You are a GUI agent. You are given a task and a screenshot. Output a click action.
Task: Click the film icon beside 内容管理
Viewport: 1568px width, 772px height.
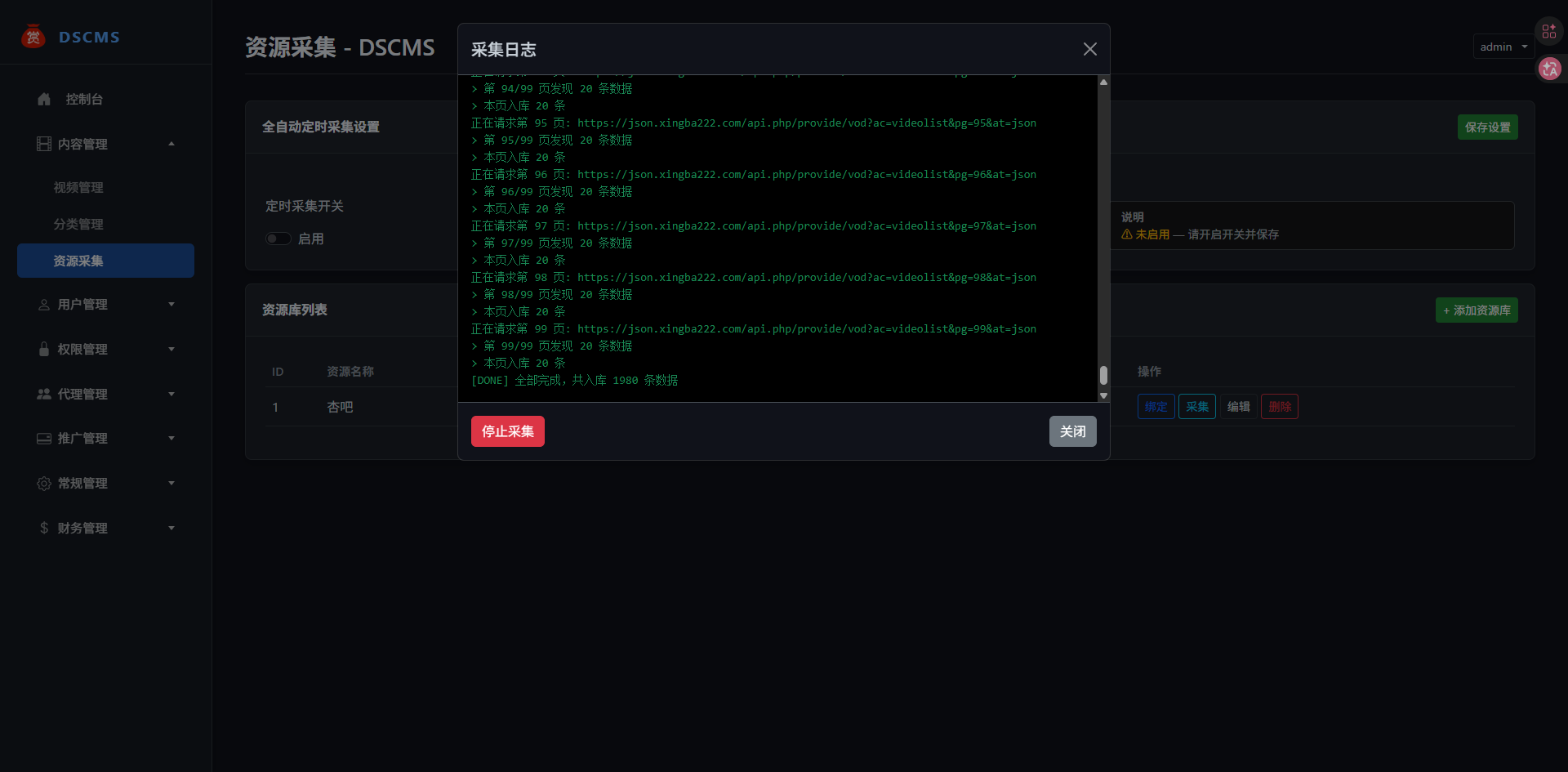[x=44, y=144]
